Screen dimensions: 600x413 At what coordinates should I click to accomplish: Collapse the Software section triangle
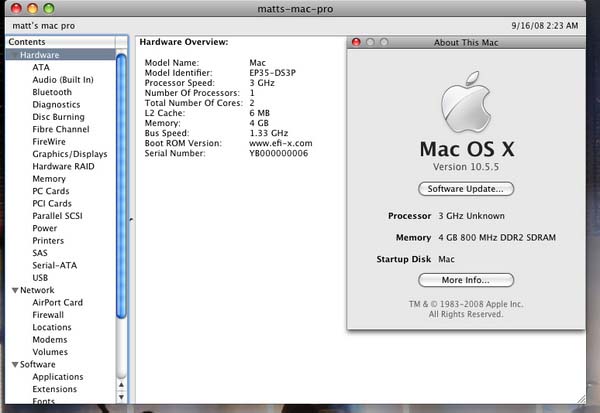[x=14, y=365]
